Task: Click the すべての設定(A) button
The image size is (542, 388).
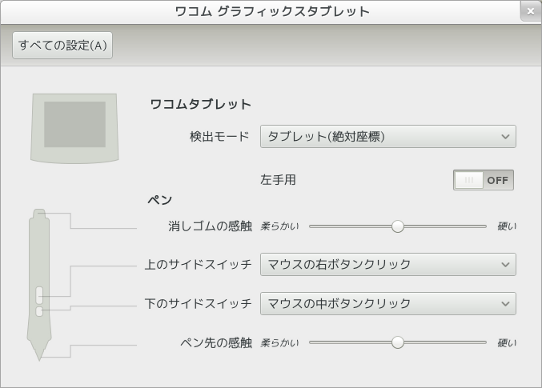Action: click(x=63, y=45)
